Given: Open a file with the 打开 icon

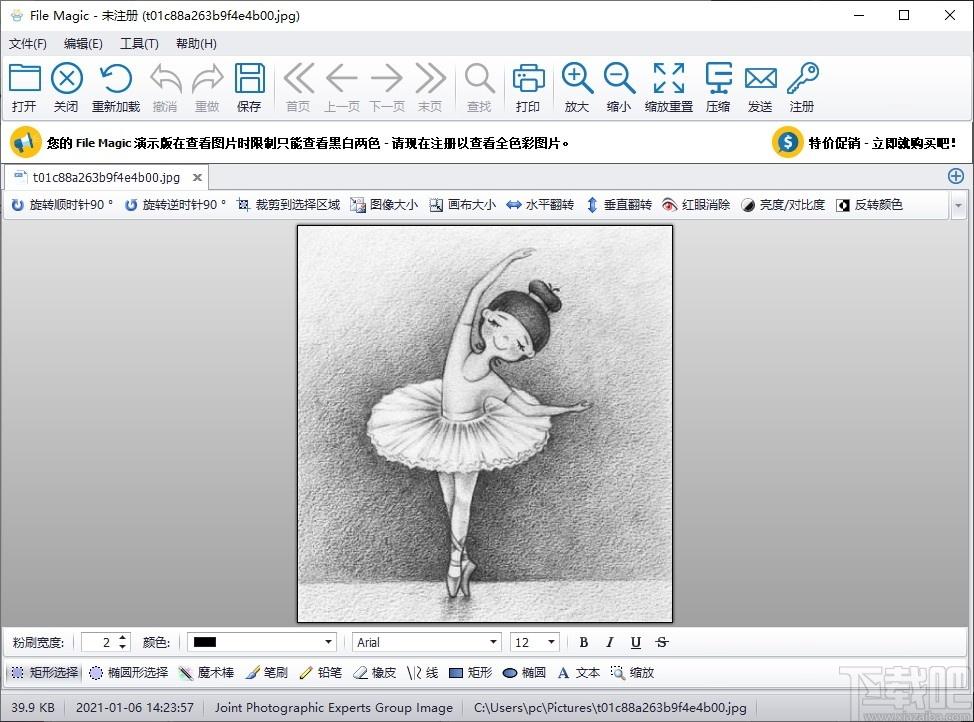Looking at the screenshot, I should (25, 87).
